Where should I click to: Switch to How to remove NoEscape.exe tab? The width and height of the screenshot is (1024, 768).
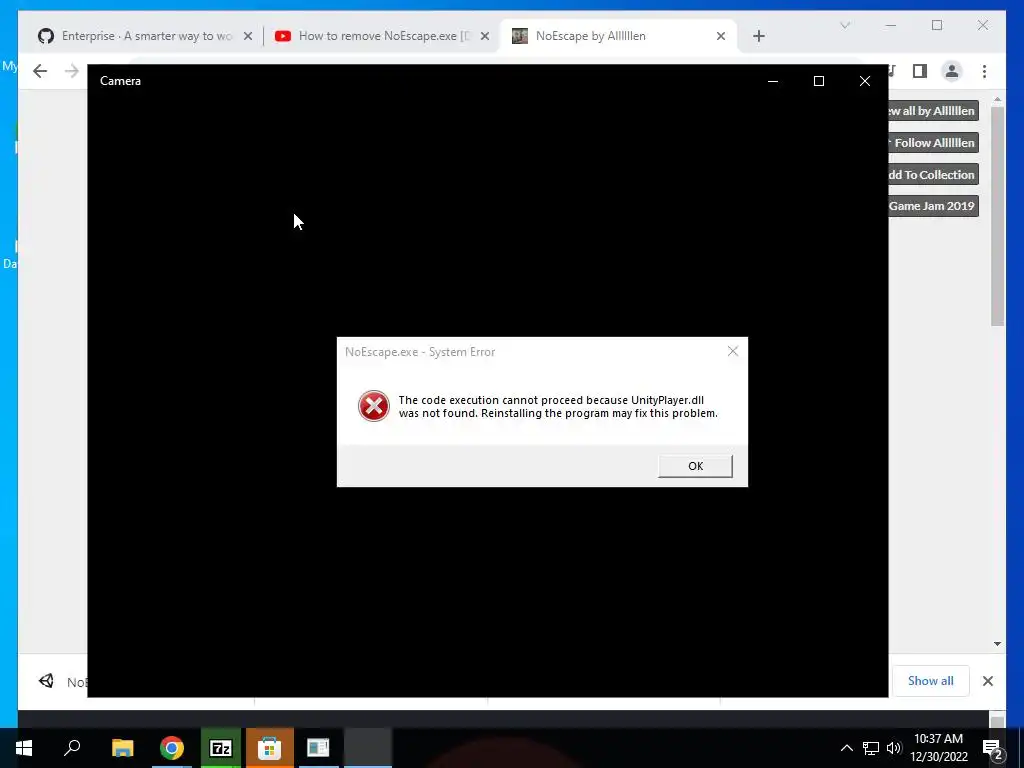click(382, 36)
